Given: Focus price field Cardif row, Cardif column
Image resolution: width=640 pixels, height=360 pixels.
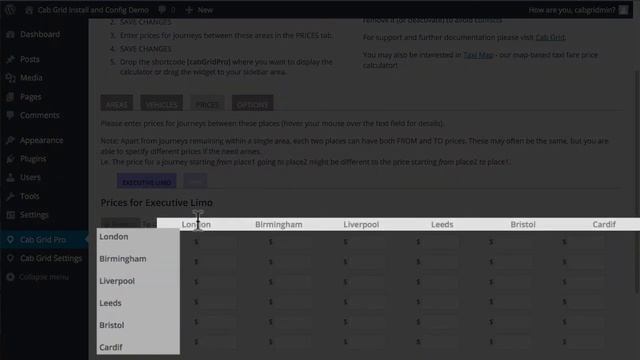Looking at the screenshot, I should click(585, 342).
